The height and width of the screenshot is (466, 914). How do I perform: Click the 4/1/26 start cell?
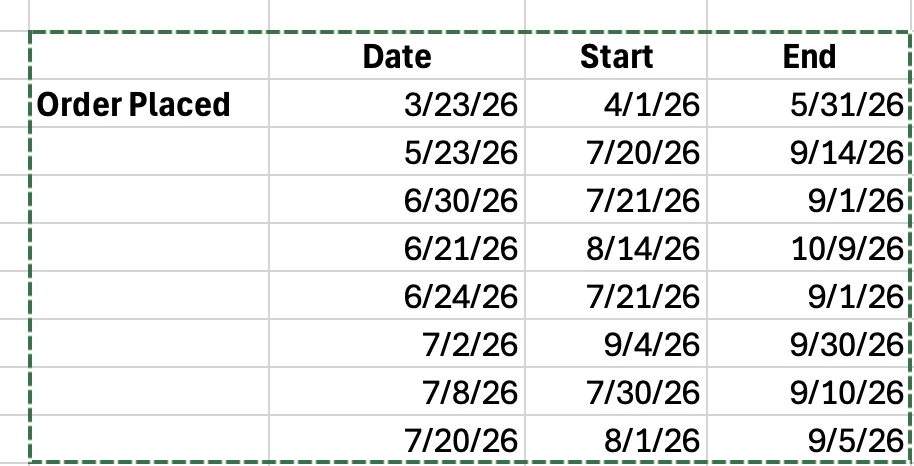click(616, 103)
